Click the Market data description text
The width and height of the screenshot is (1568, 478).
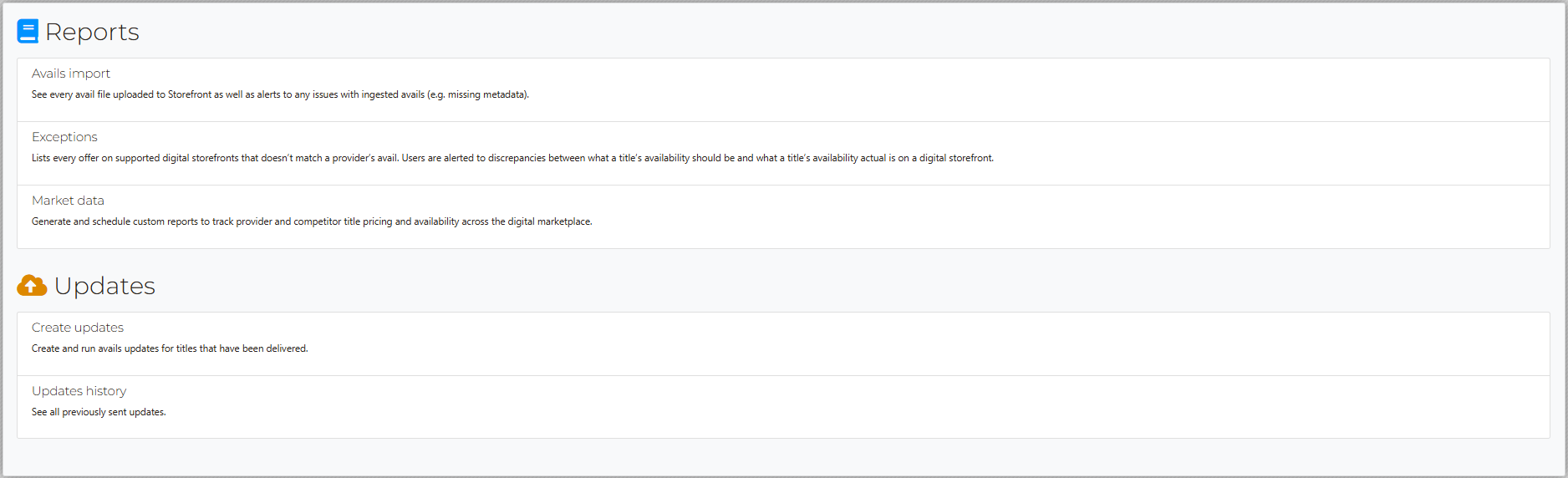[312, 221]
